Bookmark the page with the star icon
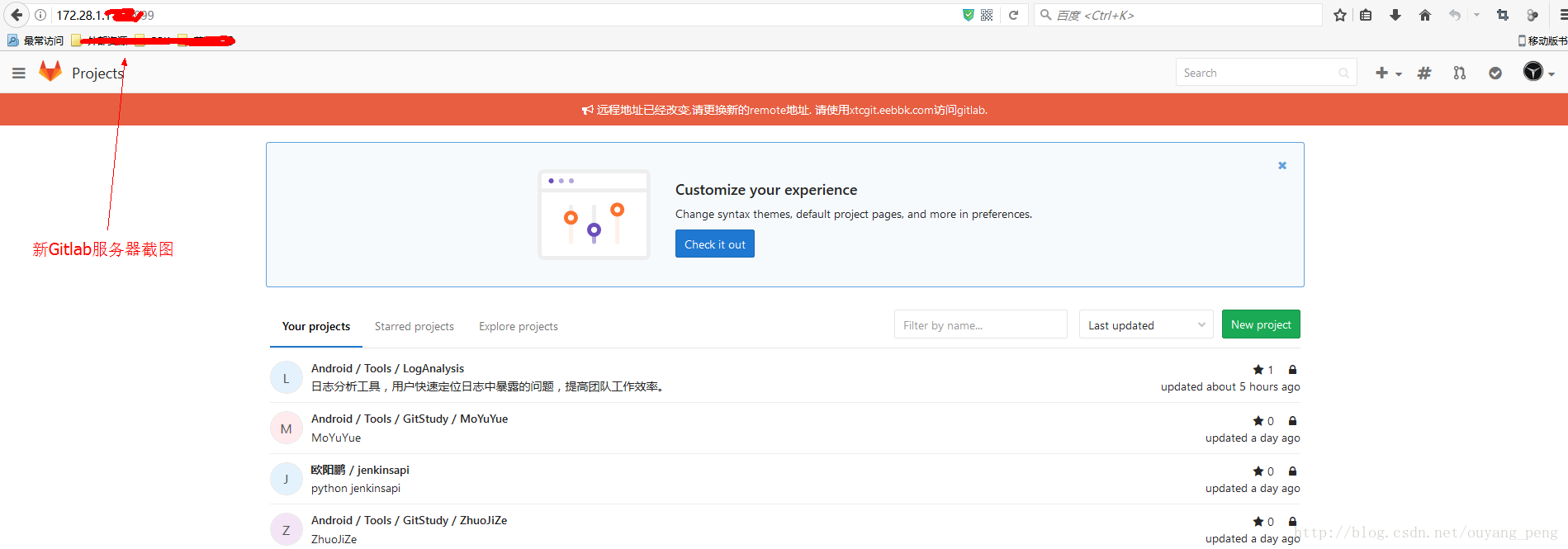Screen dimensions: 1568x549 click(1339, 15)
